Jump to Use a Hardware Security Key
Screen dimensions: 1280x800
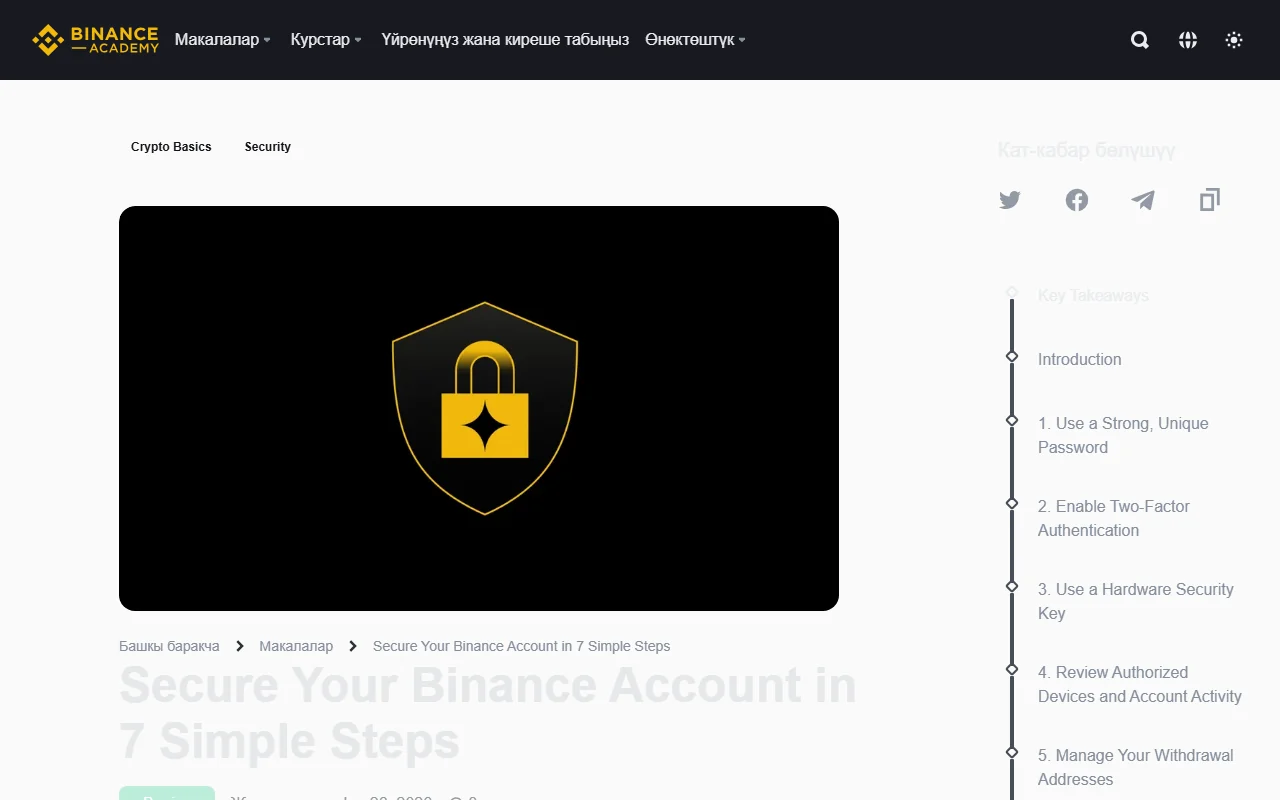1136,601
